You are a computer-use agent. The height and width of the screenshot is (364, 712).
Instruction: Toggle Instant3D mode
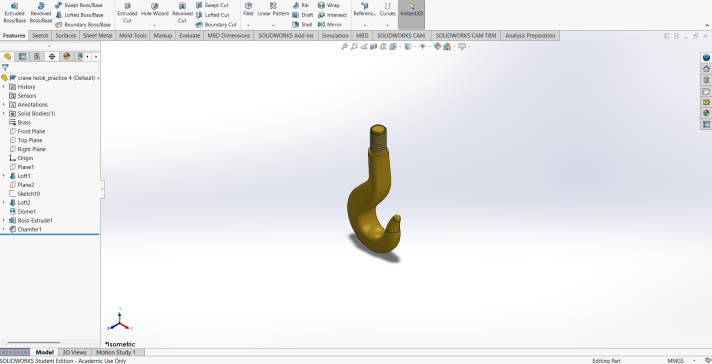pyautogui.click(x=411, y=14)
